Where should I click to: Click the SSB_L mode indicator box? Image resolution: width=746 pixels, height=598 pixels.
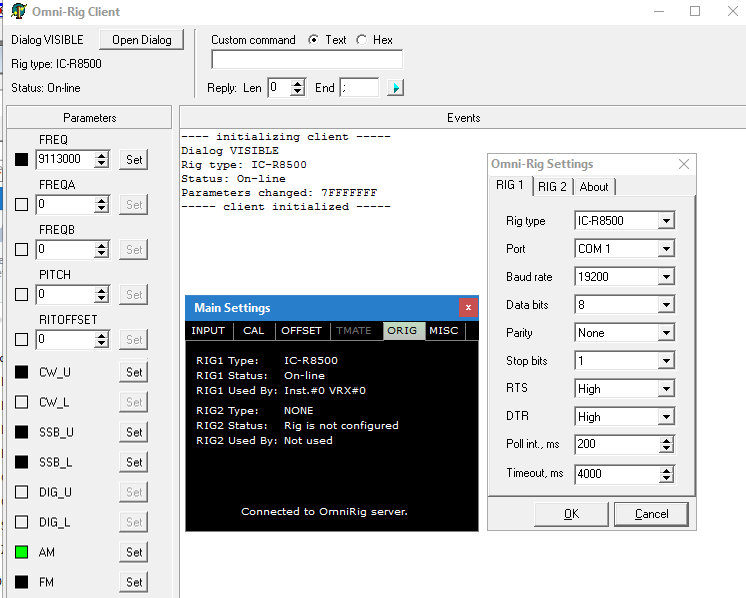[x=21, y=462]
